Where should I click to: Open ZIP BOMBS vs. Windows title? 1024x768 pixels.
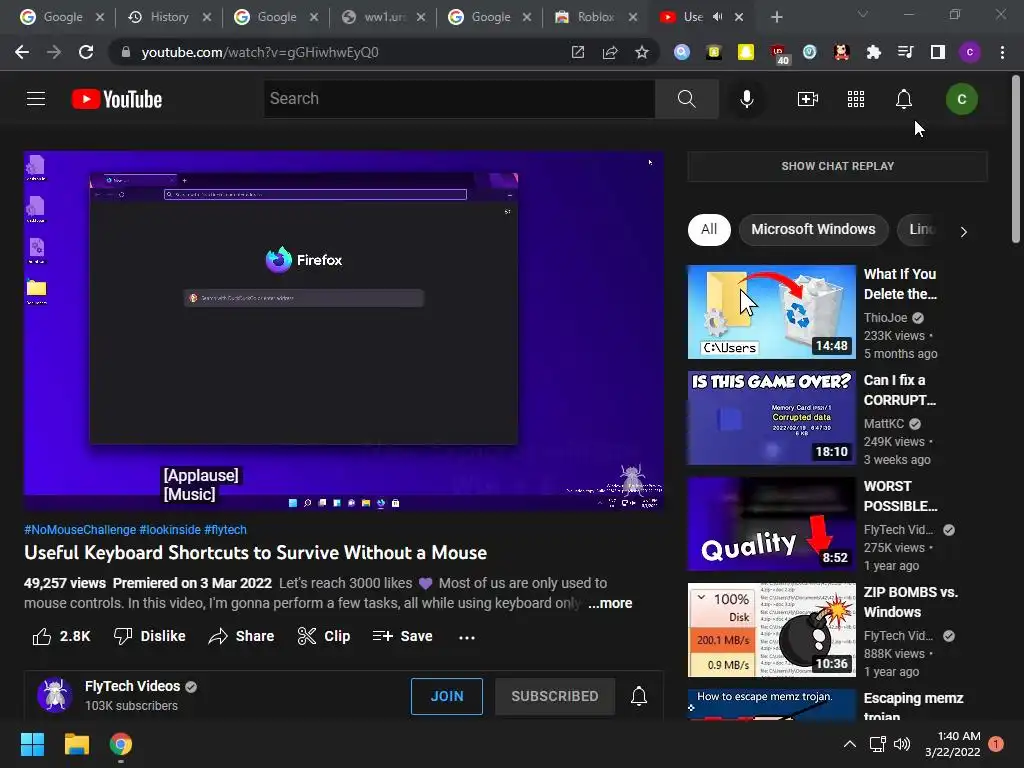(910, 602)
